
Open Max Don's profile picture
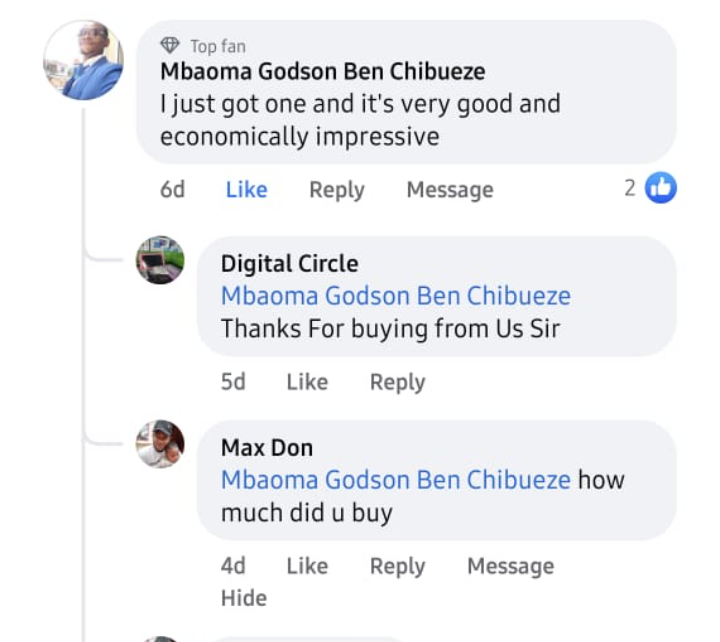click(x=160, y=444)
